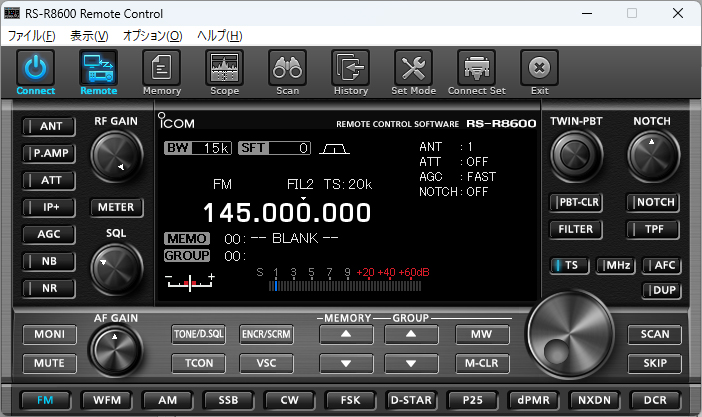Screen dimensions: 702x417
Task: Toggle the ANT antenna button
Action: point(49,126)
